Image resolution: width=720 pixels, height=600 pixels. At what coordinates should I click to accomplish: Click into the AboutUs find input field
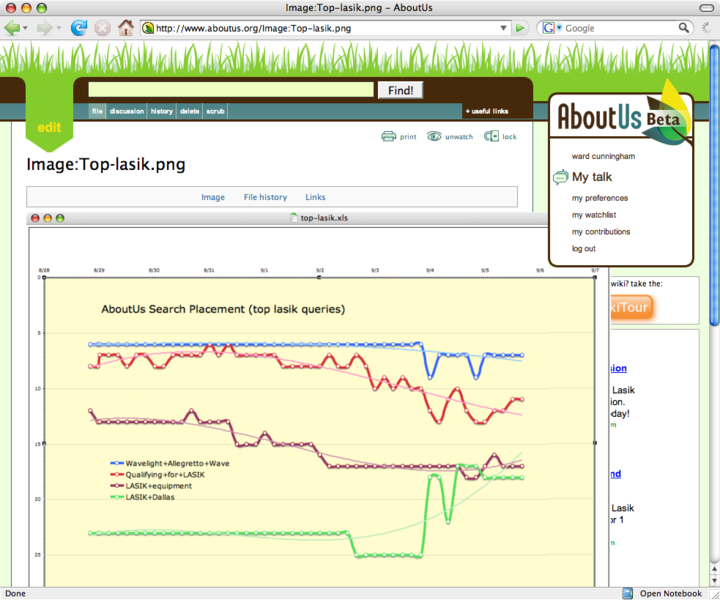click(231, 90)
